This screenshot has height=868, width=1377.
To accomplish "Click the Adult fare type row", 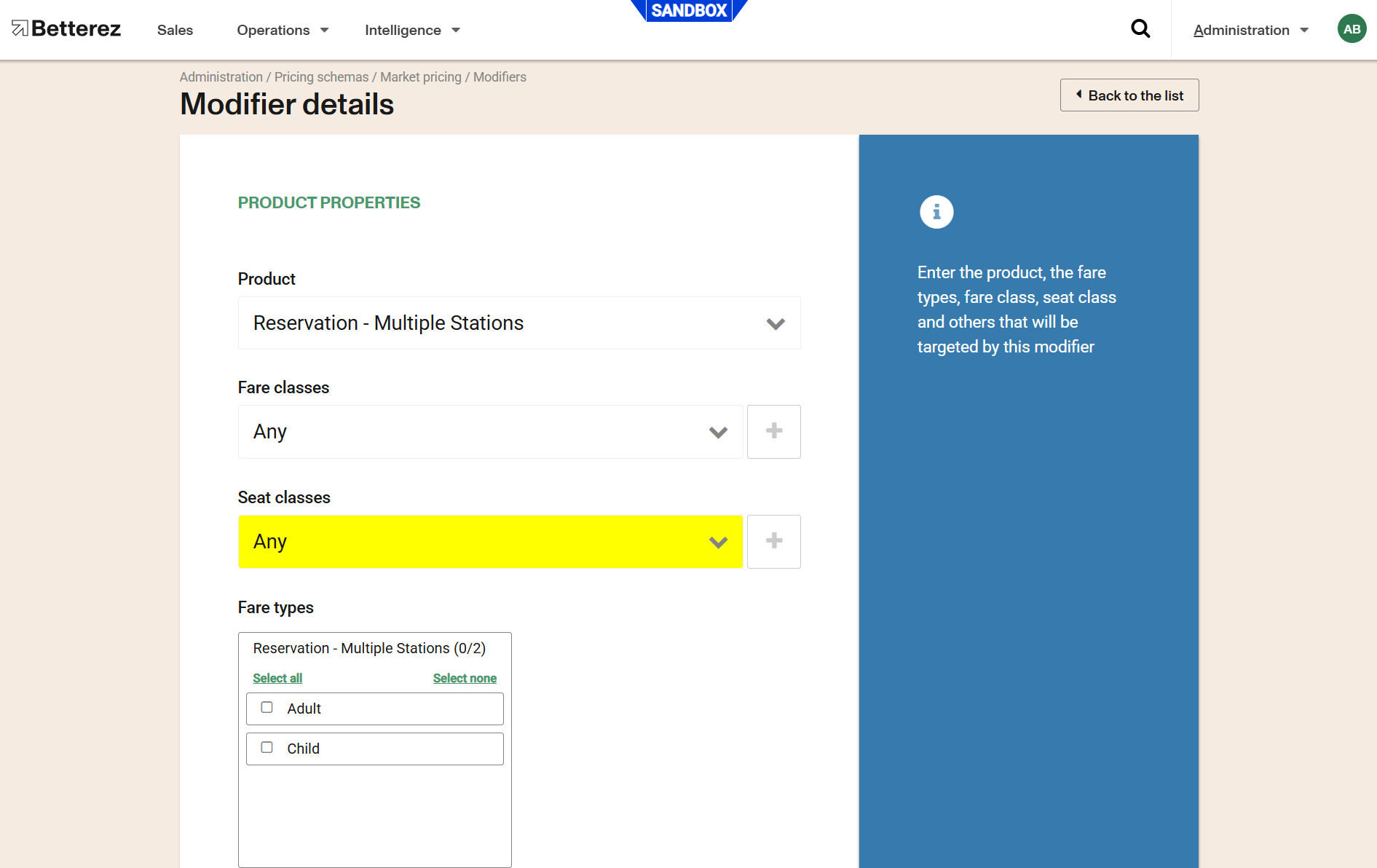I will pyautogui.click(x=375, y=709).
